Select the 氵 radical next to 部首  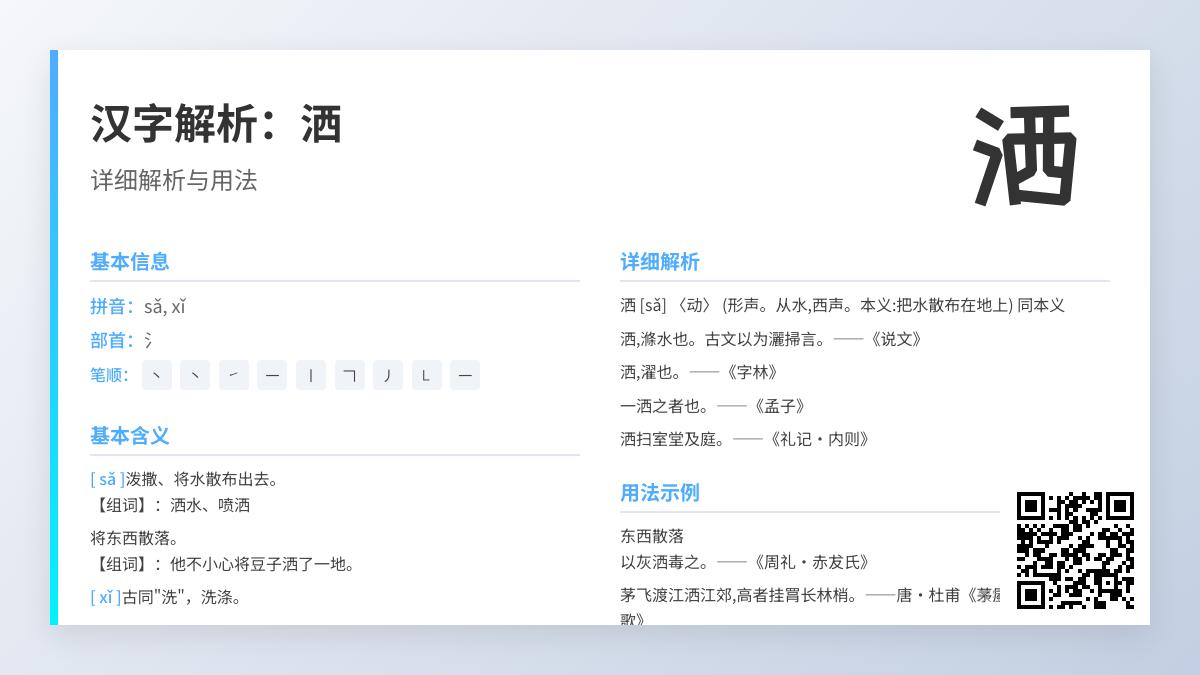[148, 341]
